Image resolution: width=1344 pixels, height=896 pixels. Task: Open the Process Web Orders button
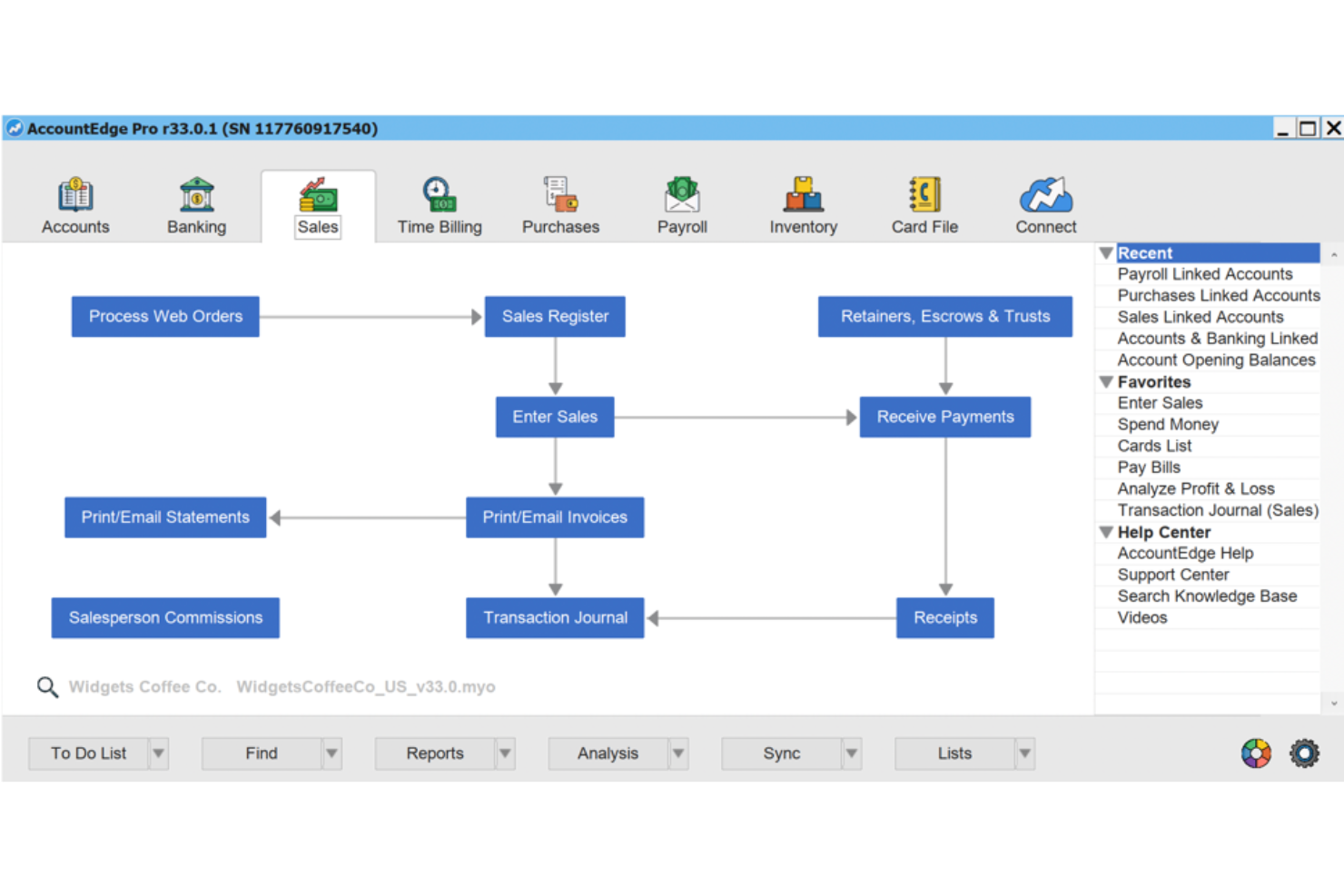click(165, 316)
